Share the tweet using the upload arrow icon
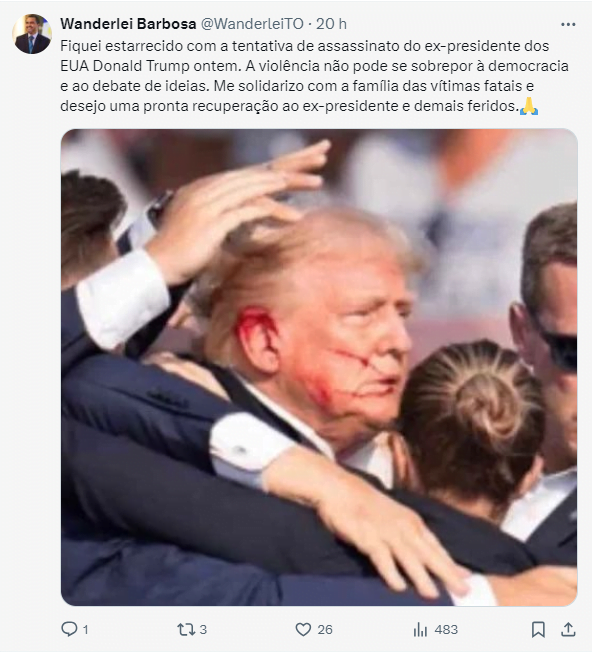The height and width of the screenshot is (660, 592). pyautogui.click(x=568, y=630)
